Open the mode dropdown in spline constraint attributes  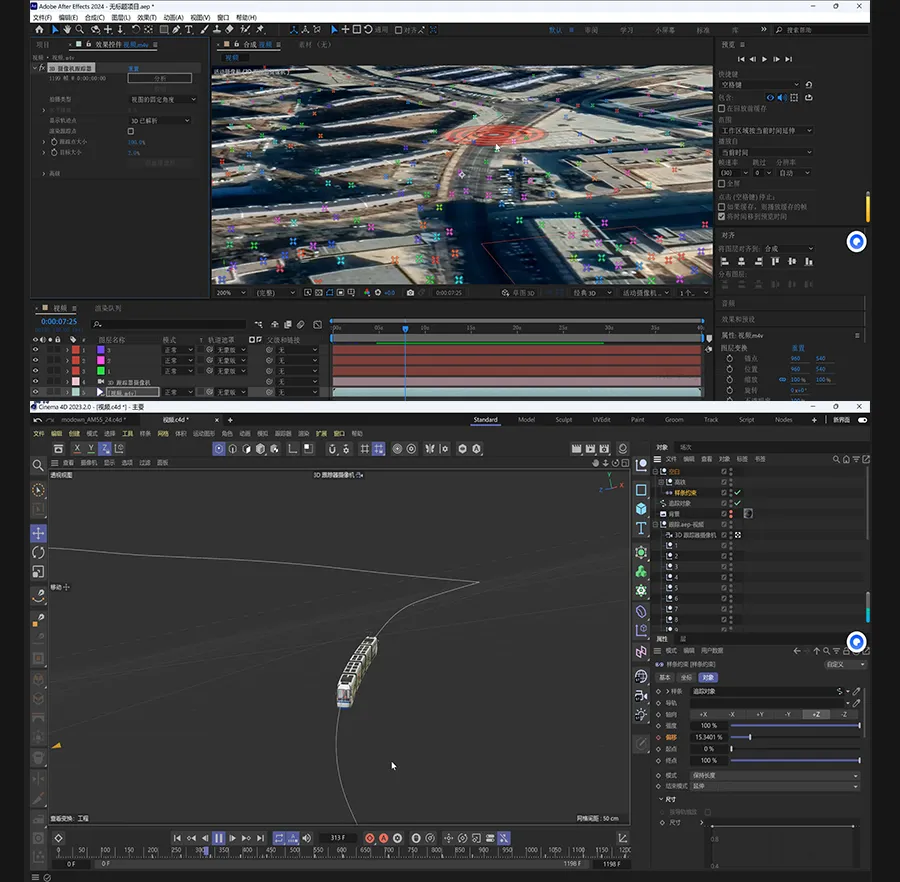point(775,775)
